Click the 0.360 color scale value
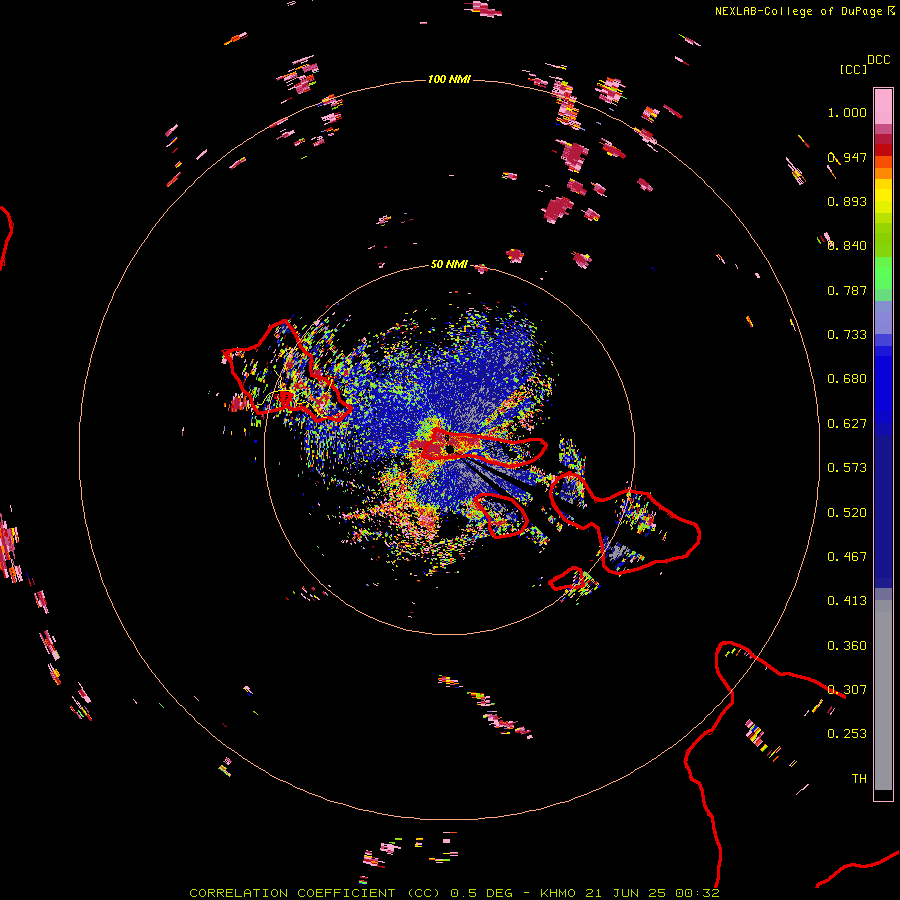The height and width of the screenshot is (900, 900). [x=847, y=646]
